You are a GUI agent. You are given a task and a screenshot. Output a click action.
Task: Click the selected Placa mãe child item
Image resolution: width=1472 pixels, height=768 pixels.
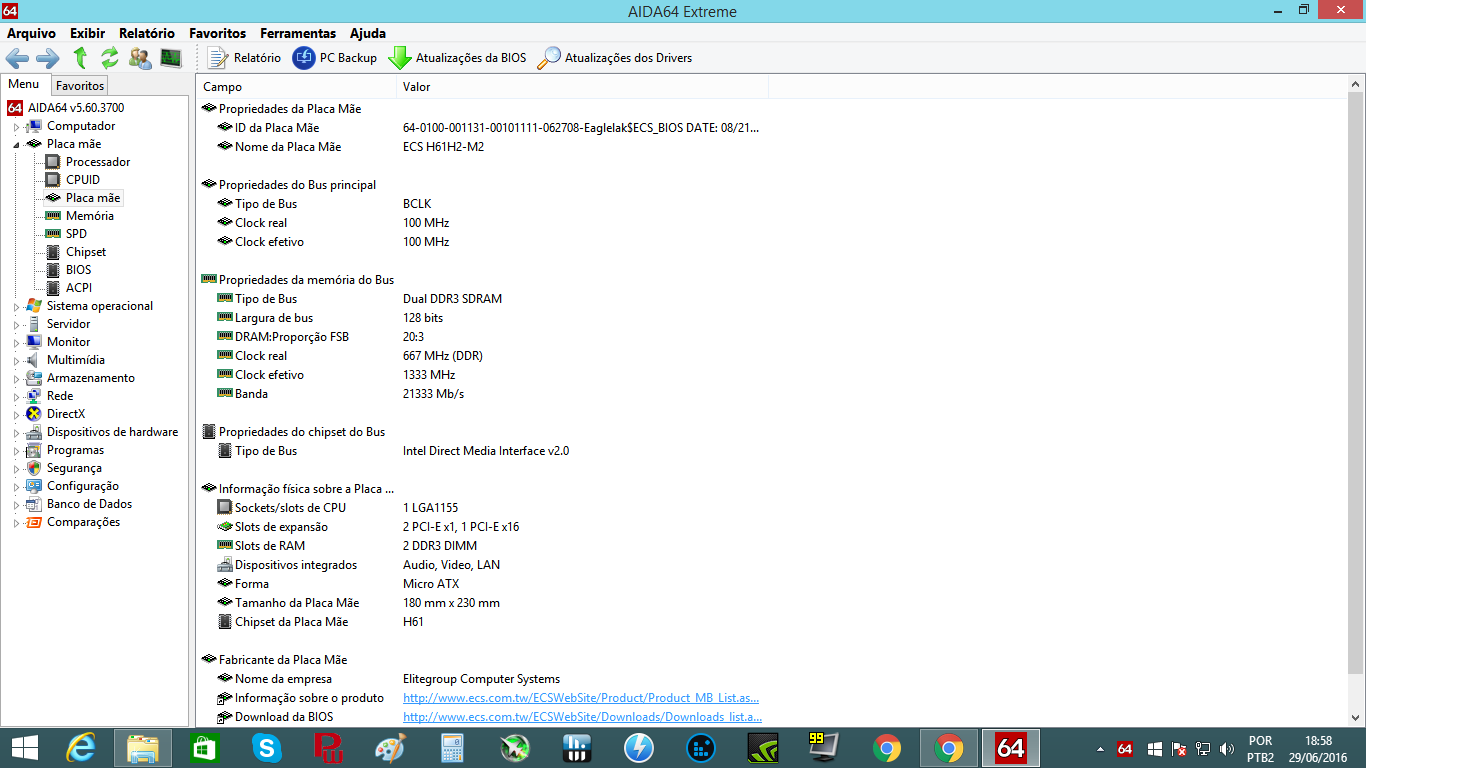[x=93, y=198]
